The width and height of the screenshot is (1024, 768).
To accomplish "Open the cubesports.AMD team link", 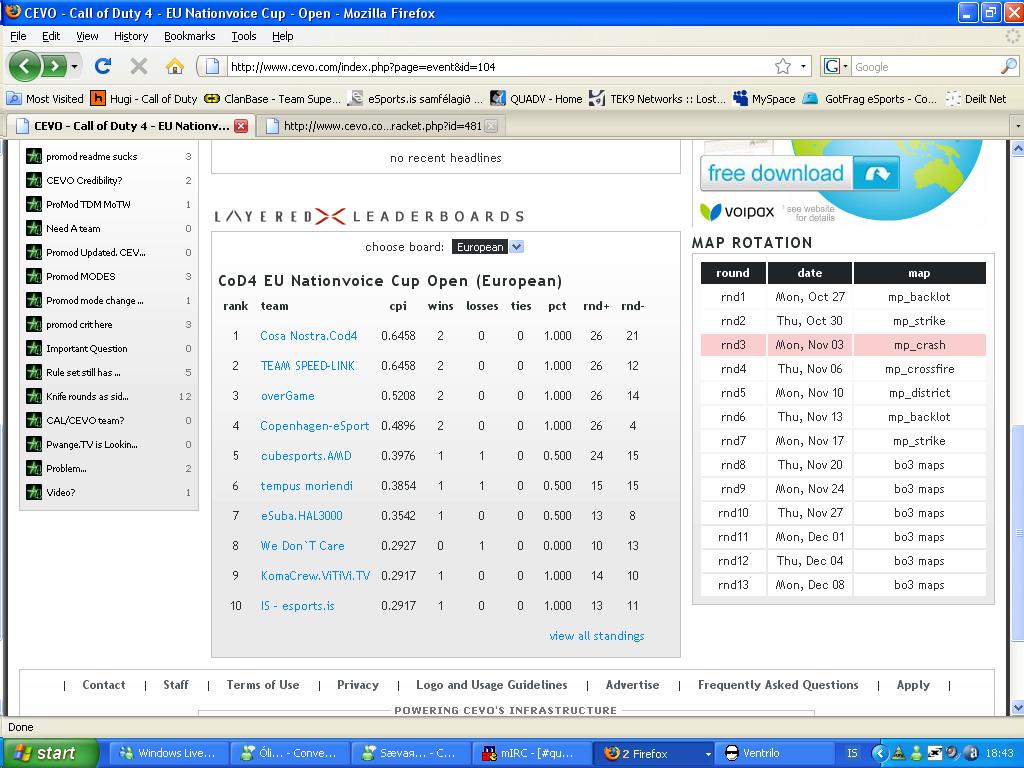I will [306, 456].
